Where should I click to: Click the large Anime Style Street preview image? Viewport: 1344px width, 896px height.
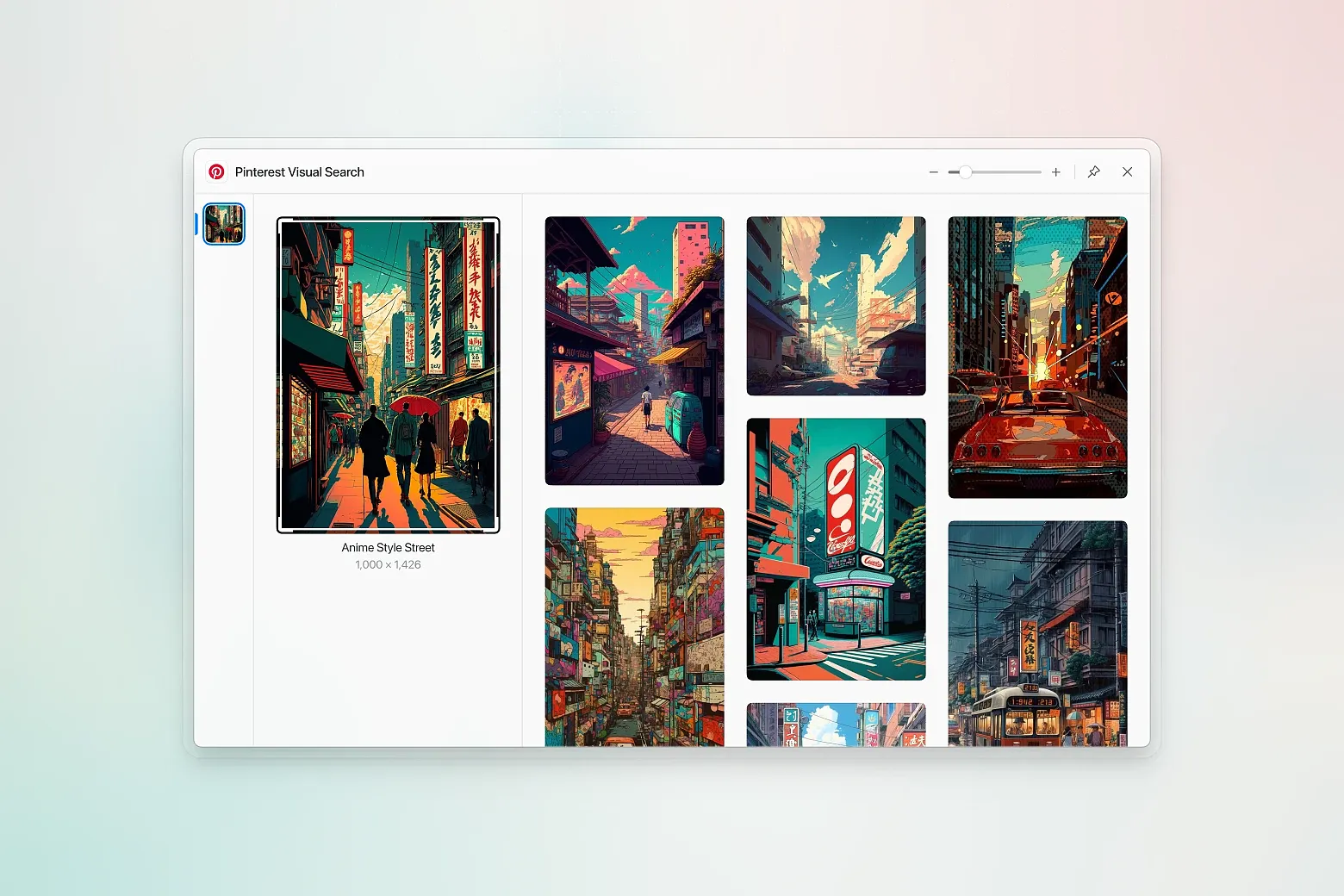388,374
